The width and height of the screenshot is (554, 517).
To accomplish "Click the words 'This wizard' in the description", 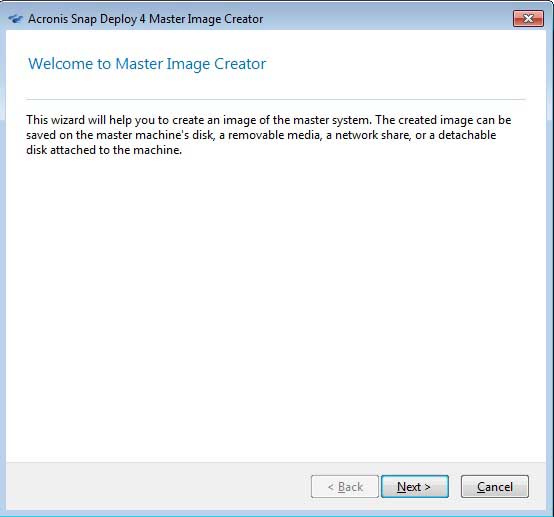I will coord(55,120).
